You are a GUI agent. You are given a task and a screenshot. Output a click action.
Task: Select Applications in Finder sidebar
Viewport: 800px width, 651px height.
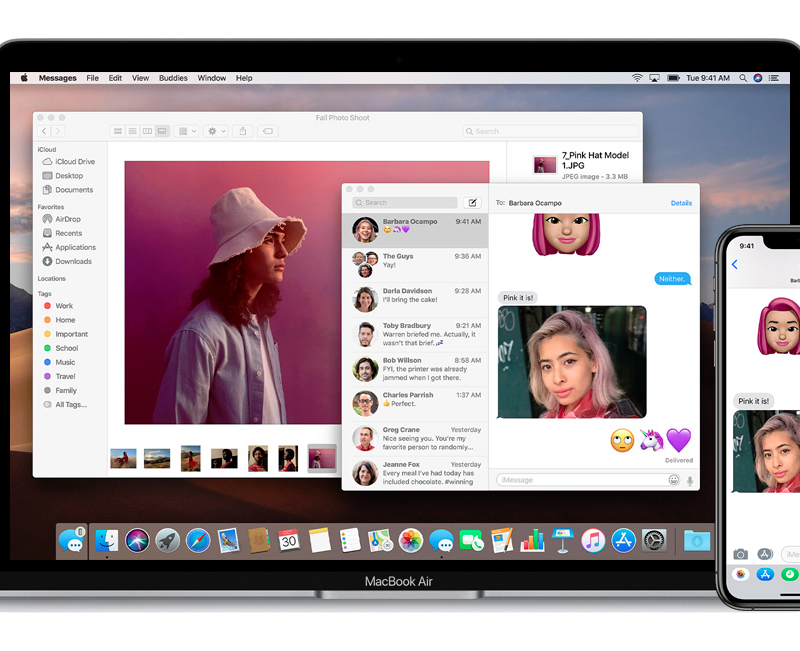point(69,247)
